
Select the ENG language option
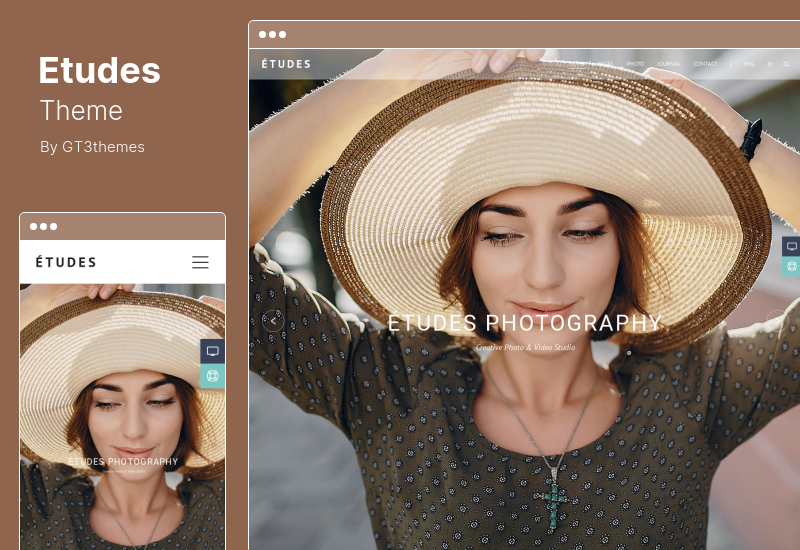pos(749,64)
